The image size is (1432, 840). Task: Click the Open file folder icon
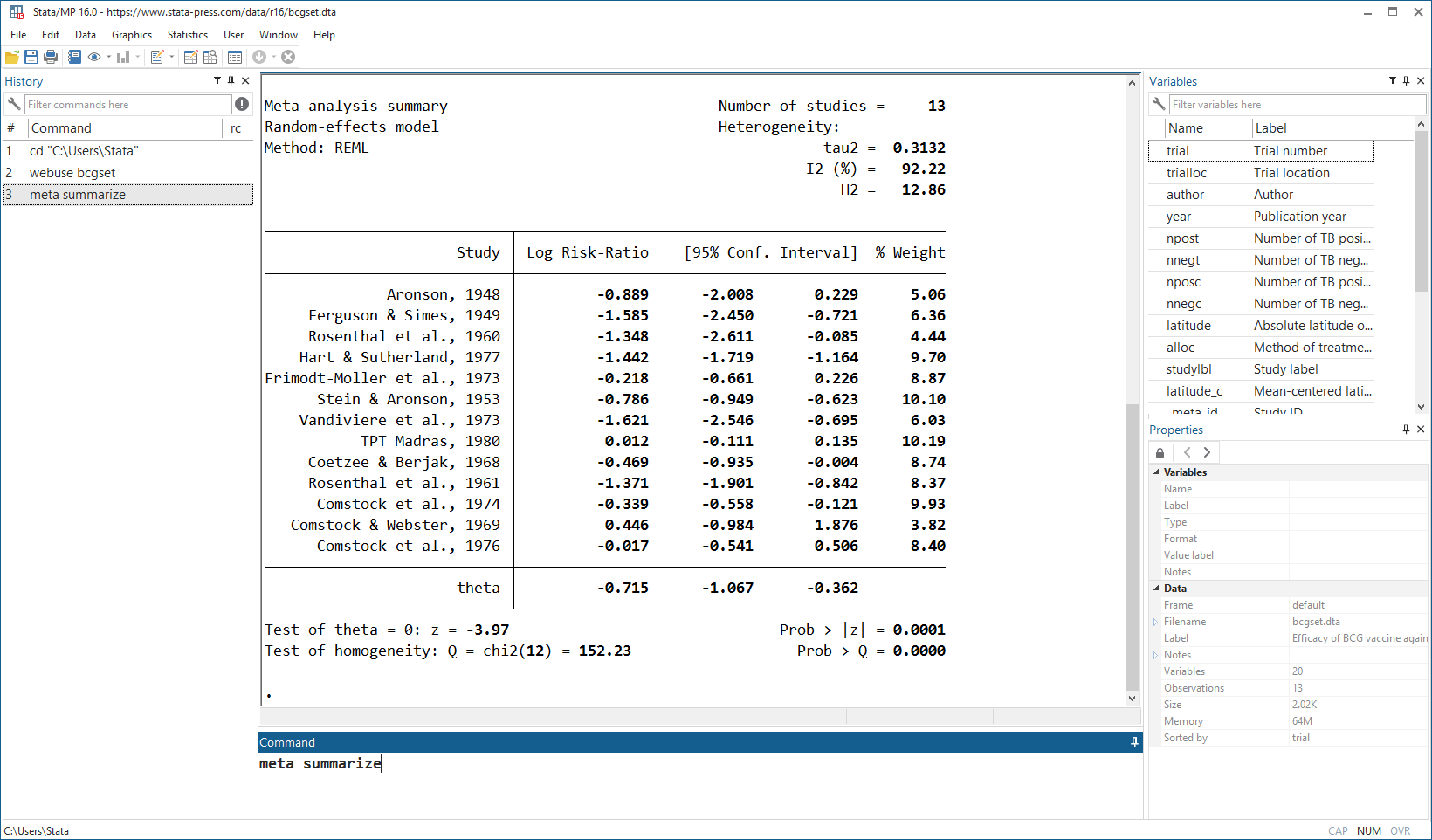coord(12,57)
